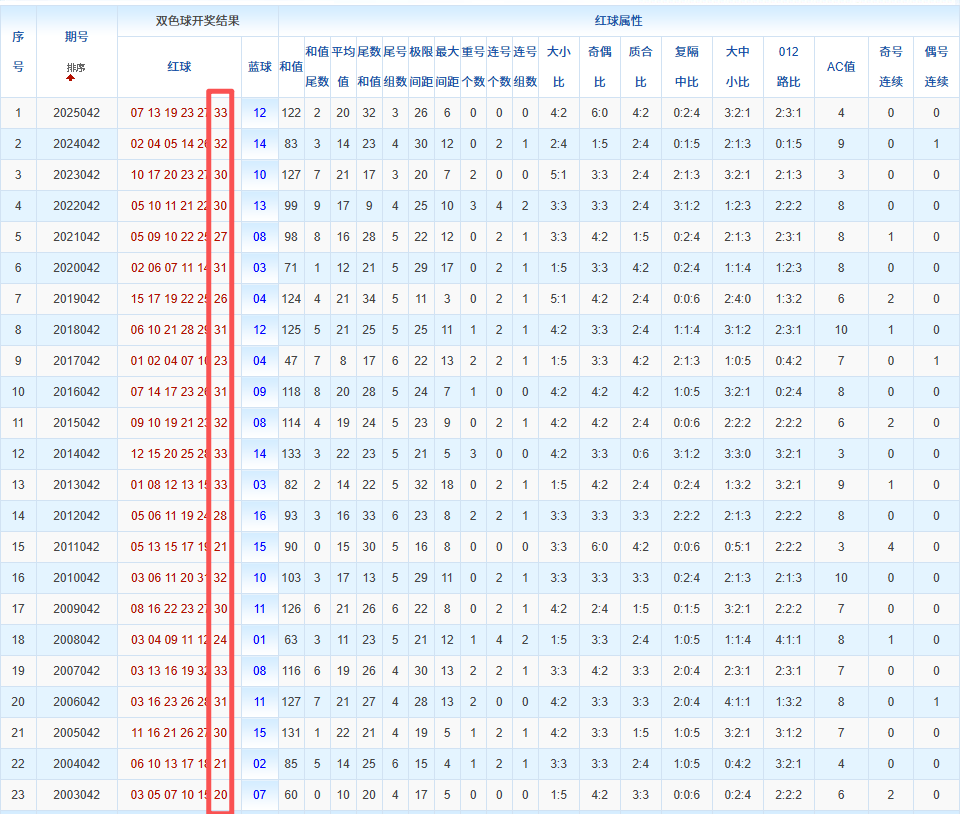Click the 尾数和值 column header

click(369, 66)
